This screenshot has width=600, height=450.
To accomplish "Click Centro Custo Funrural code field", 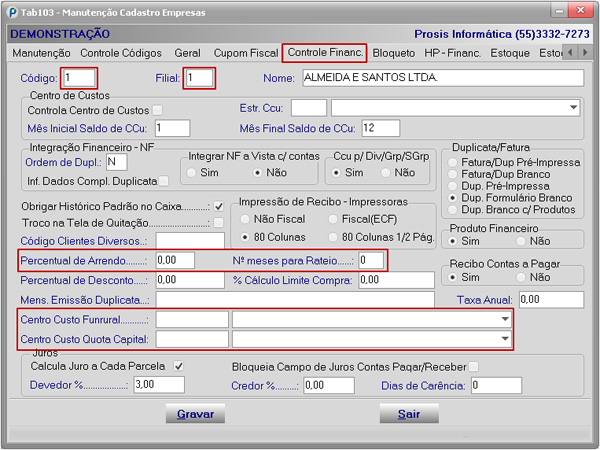I will 192,319.
